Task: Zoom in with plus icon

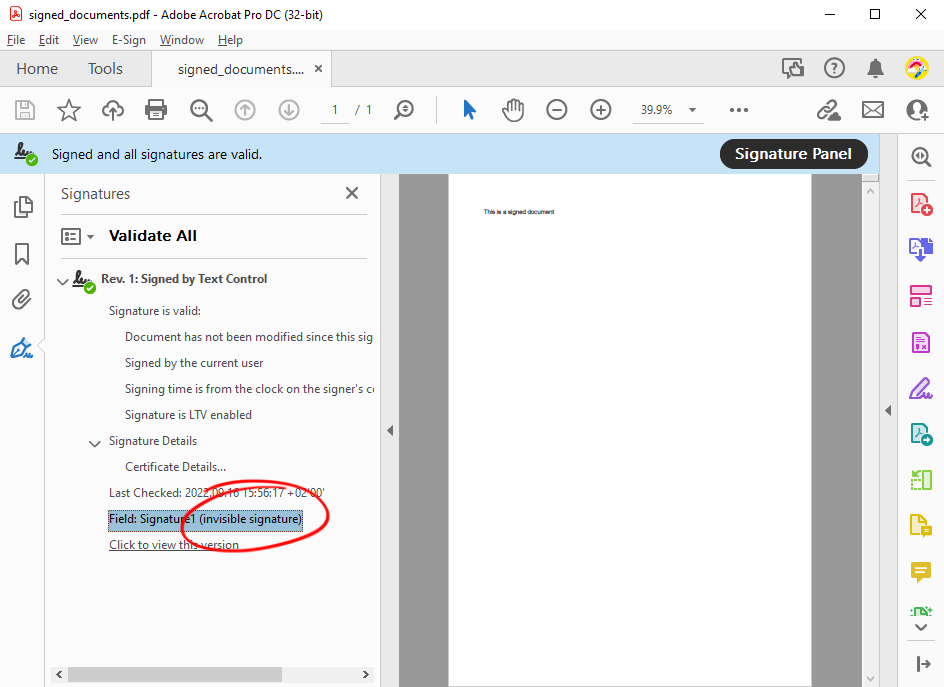Action: click(601, 110)
